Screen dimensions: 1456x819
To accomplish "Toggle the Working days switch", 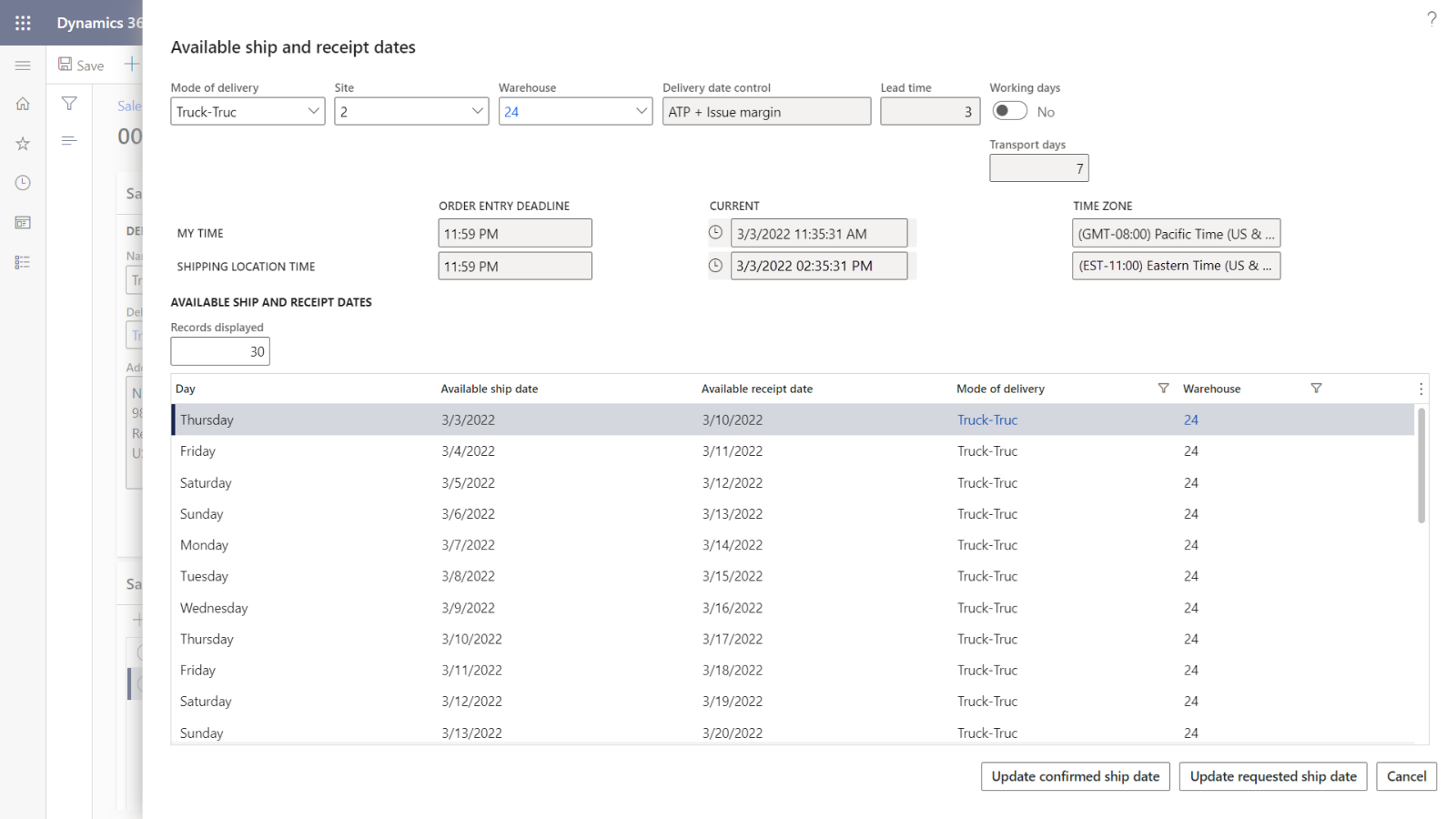I will tap(1009, 111).
